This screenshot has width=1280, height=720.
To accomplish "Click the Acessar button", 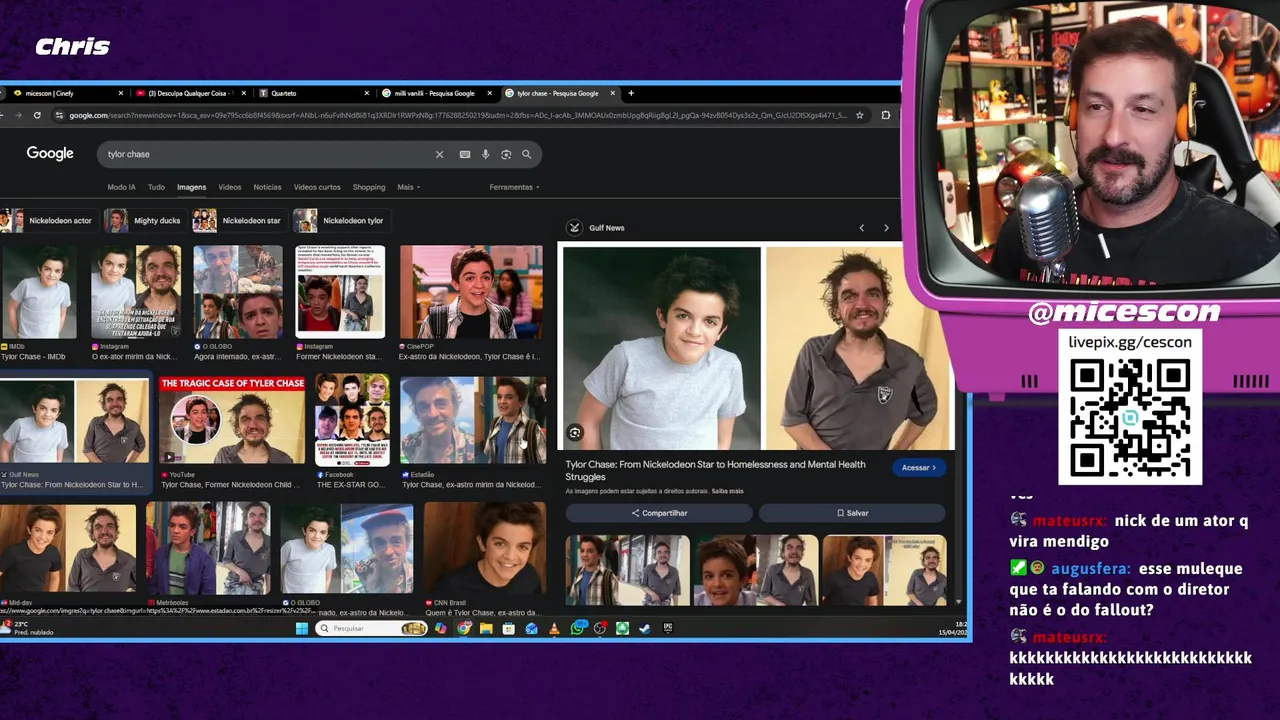I will tap(918, 468).
